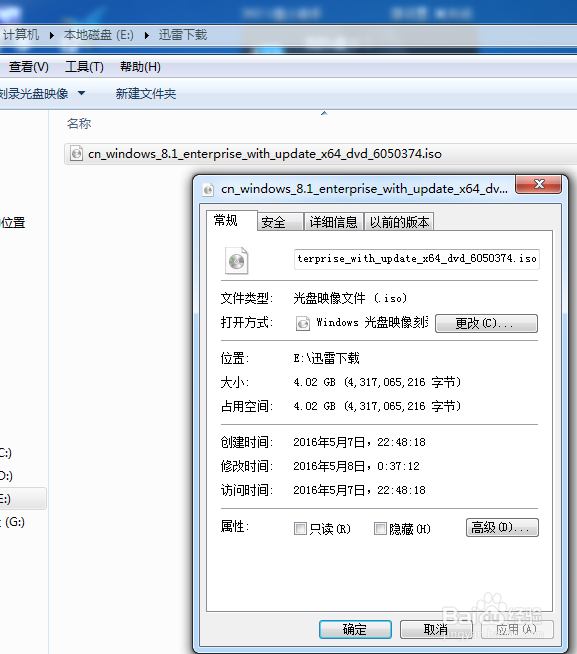Expand the arrow after 本地磁盘 (E:) in address bar

coord(146,35)
